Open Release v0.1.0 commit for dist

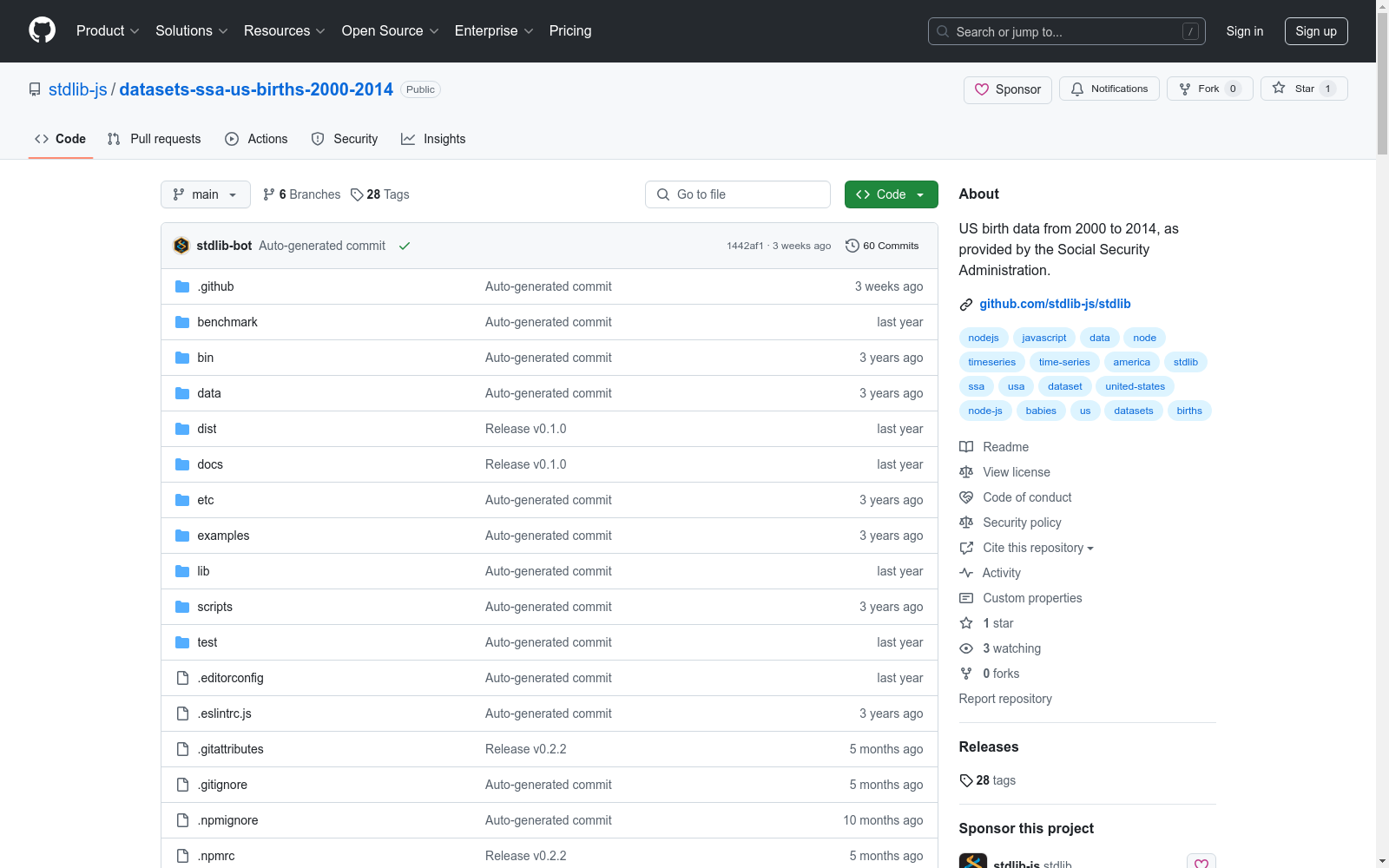click(525, 429)
